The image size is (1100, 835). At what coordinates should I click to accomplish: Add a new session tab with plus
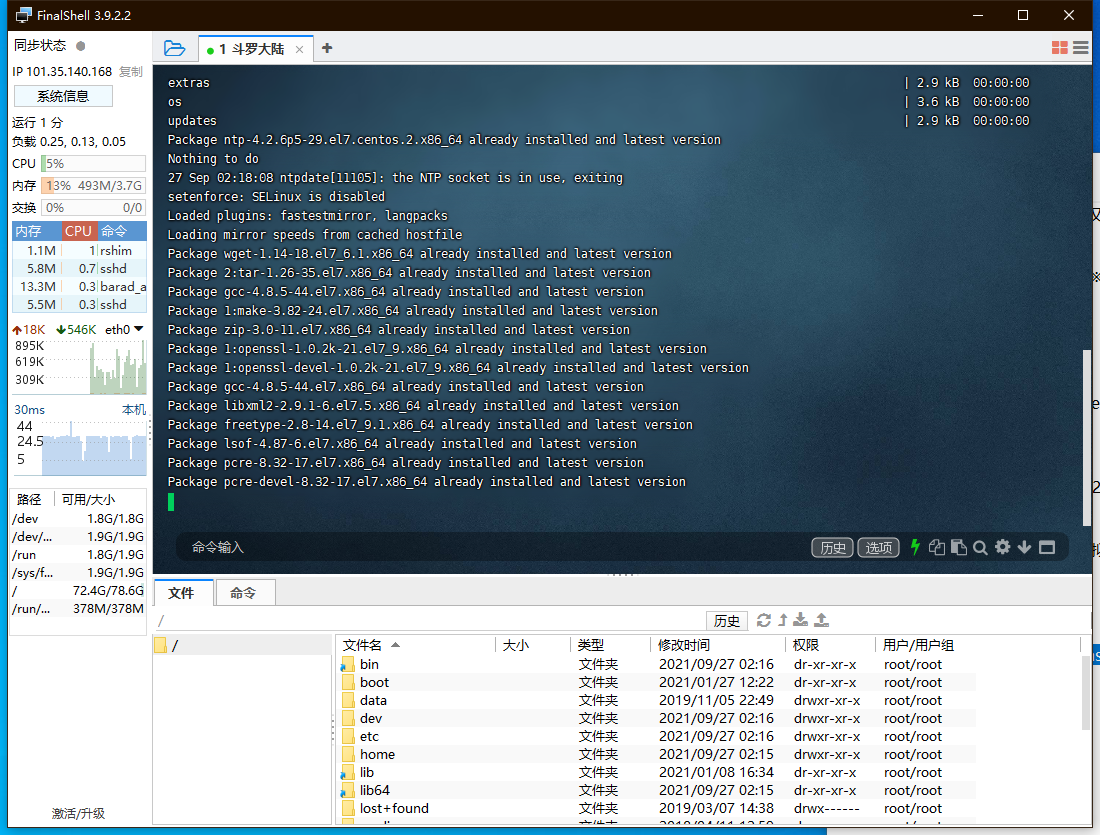[327, 48]
